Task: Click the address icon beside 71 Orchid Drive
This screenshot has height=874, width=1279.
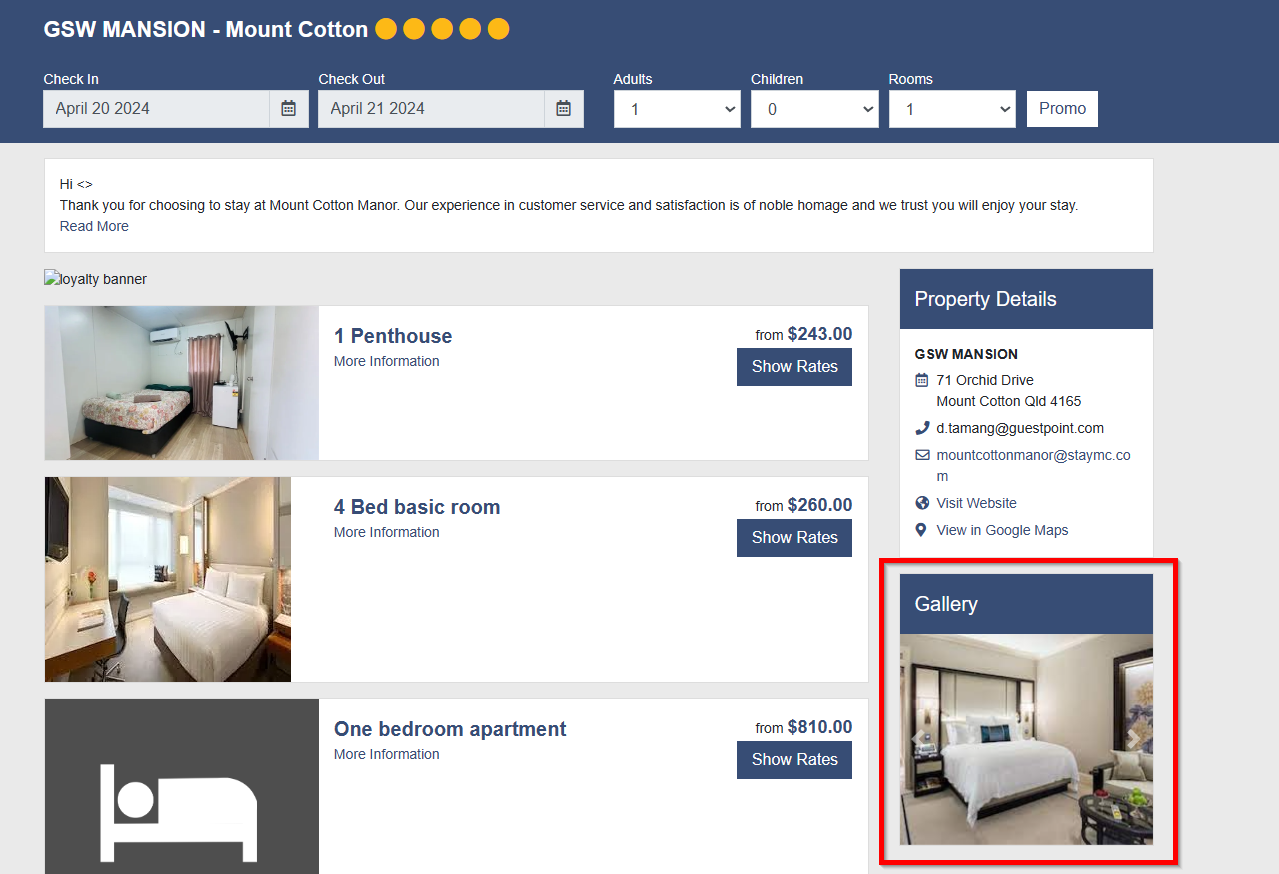Action: 922,380
